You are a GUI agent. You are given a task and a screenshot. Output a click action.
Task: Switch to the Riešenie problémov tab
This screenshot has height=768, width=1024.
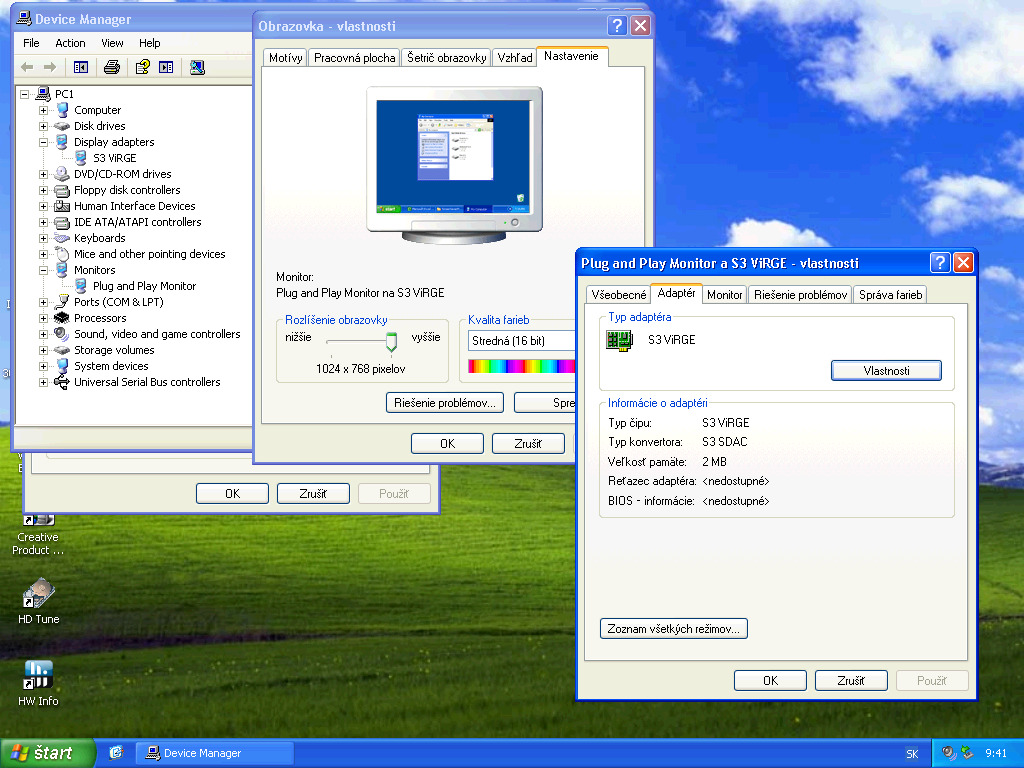click(x=800, y=295)
